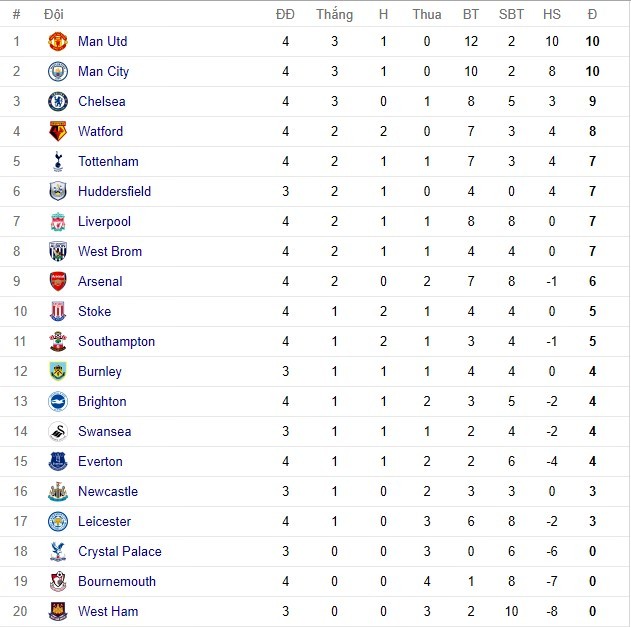Viewport: 631px width, 627px height.
Task: Go to the Bournemouth team page
Action: [117, 581]
